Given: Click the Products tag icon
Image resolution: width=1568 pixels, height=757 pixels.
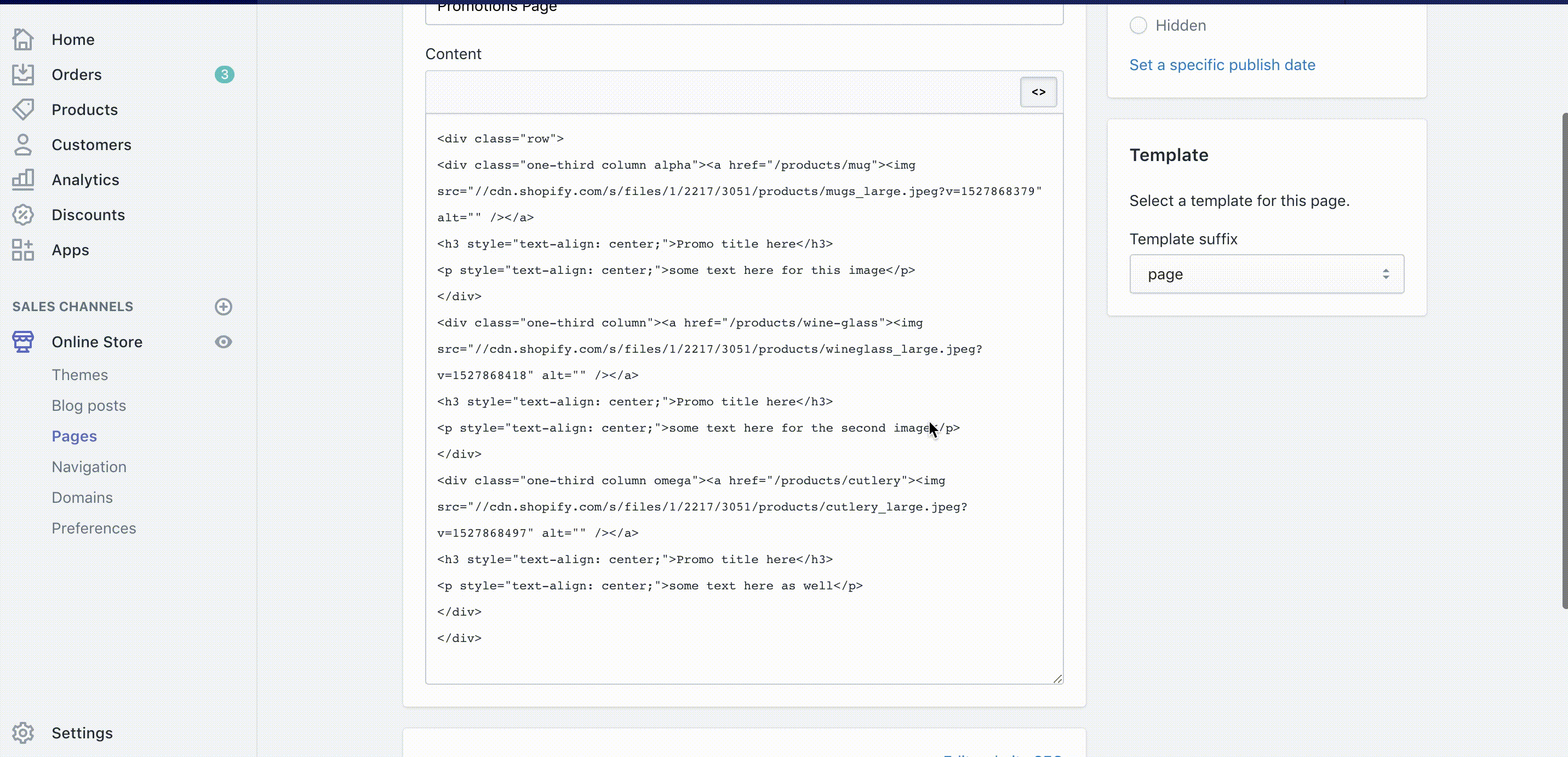Looking at the screenshot, I should point(22,110).
